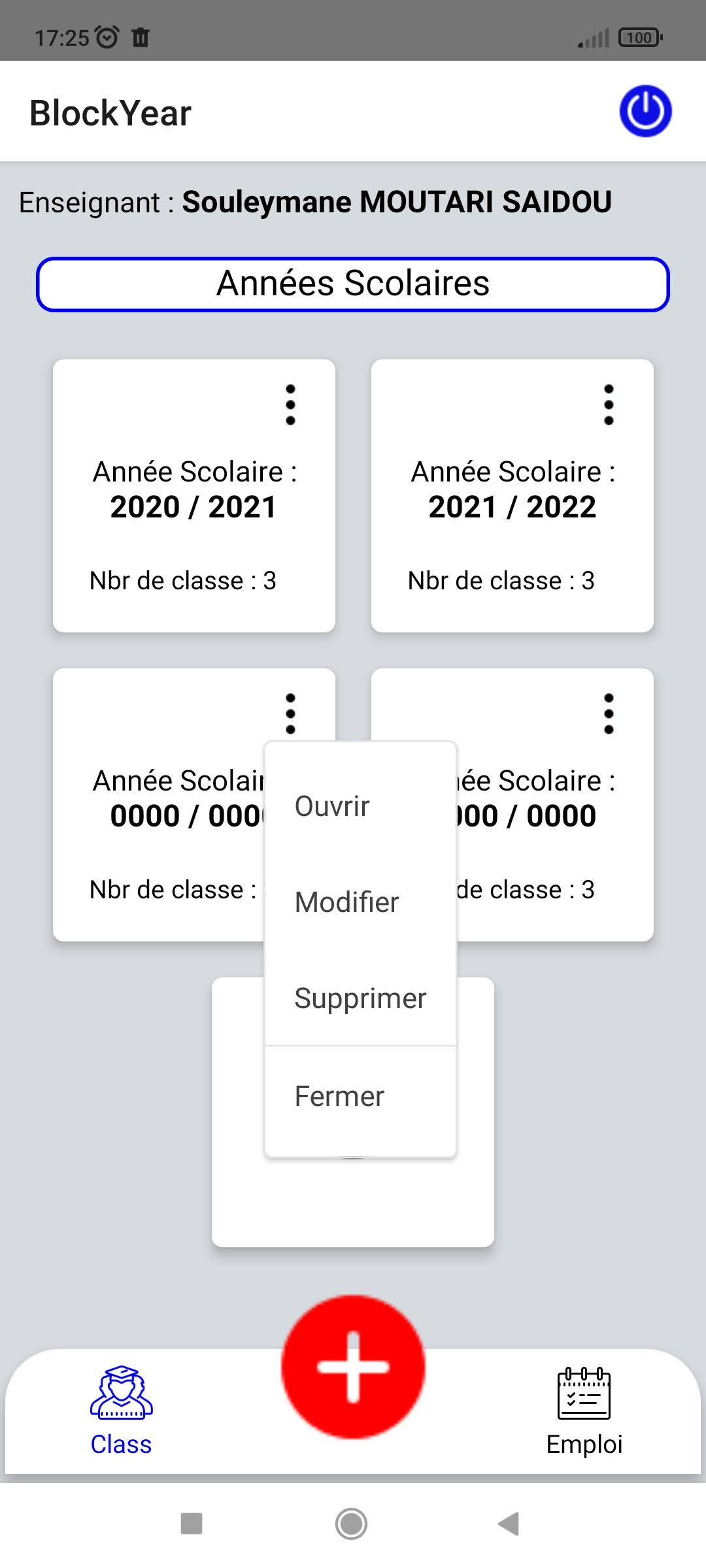Choose Ouvrir from the popup menu
This screenshot has height=1568, width=706.
(332, 806)
